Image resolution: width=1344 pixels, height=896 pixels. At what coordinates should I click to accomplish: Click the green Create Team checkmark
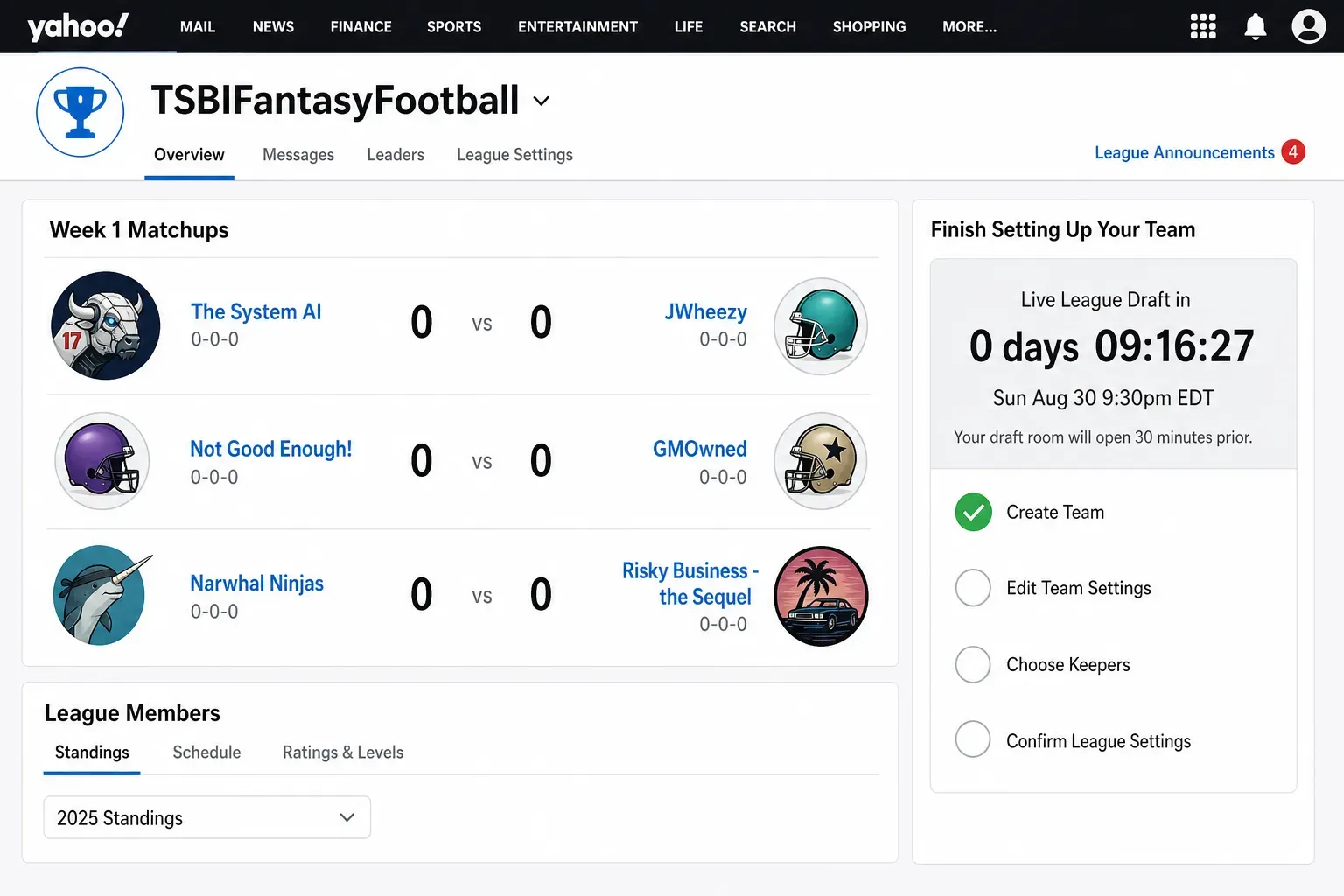point(973,512)
